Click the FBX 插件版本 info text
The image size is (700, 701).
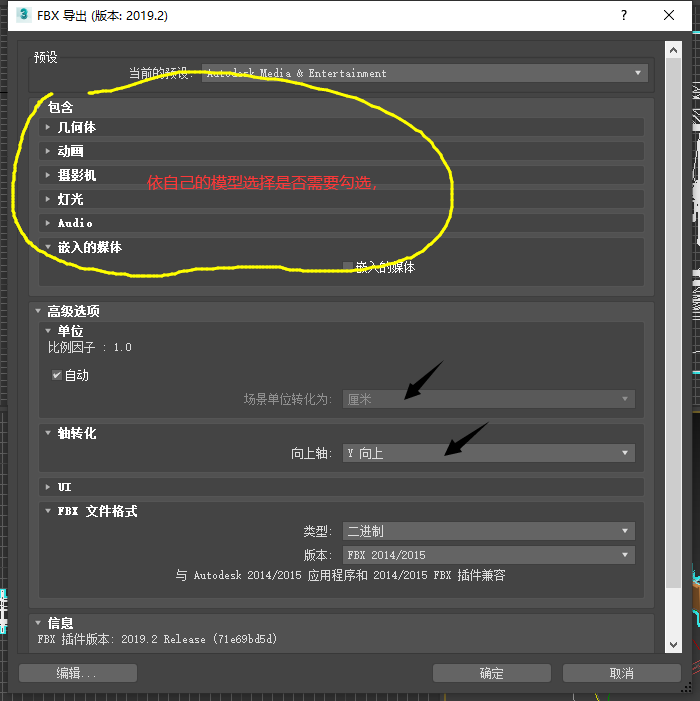point(157,639)
